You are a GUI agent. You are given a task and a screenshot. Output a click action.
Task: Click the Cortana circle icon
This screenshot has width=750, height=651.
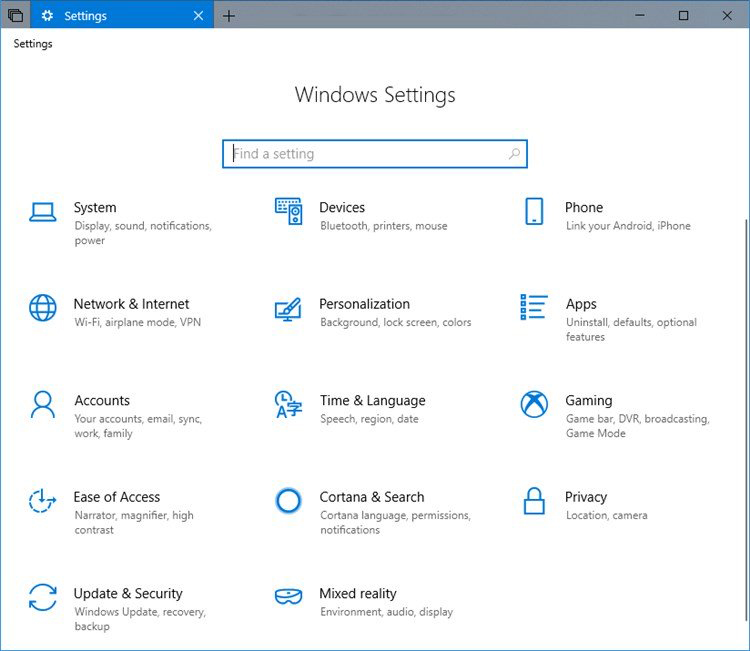(x=288, y=501)
